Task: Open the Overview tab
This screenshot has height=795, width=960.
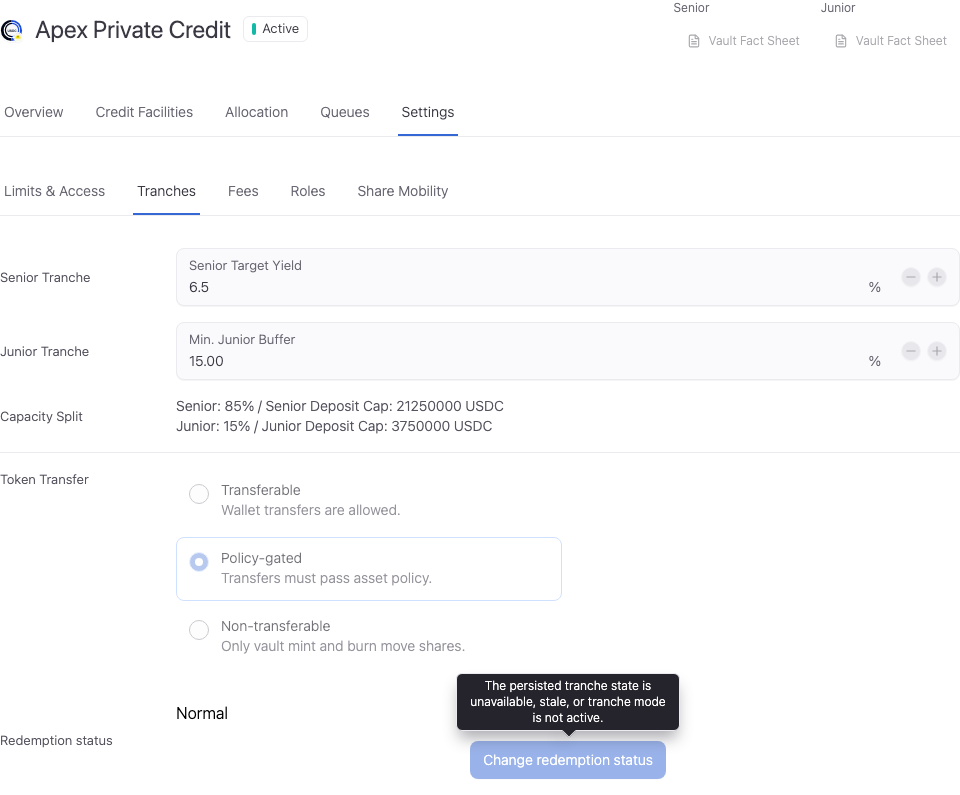Action: point(34,112)
